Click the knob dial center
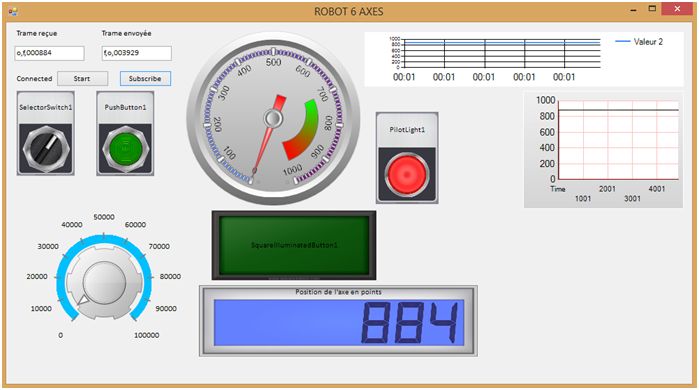 pyautogui.click(x=104, y=283)
